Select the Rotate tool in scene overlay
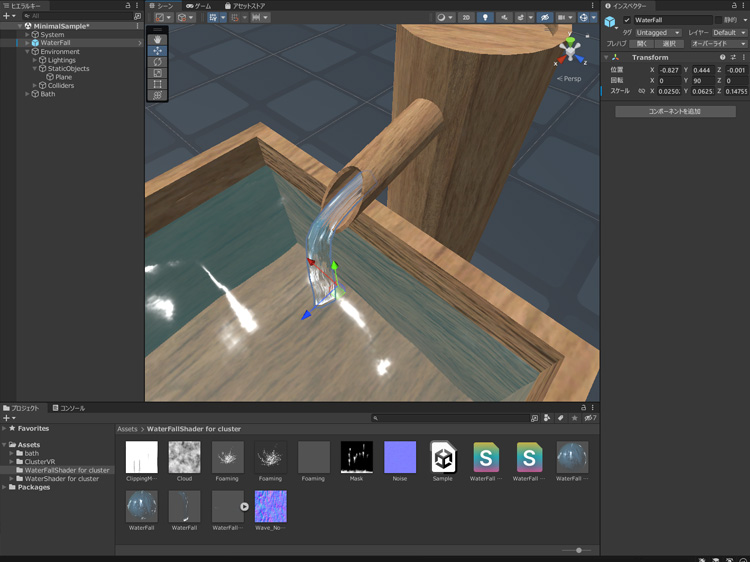The width and height of the screenshot is (750, 562). (x=158, y=62)
